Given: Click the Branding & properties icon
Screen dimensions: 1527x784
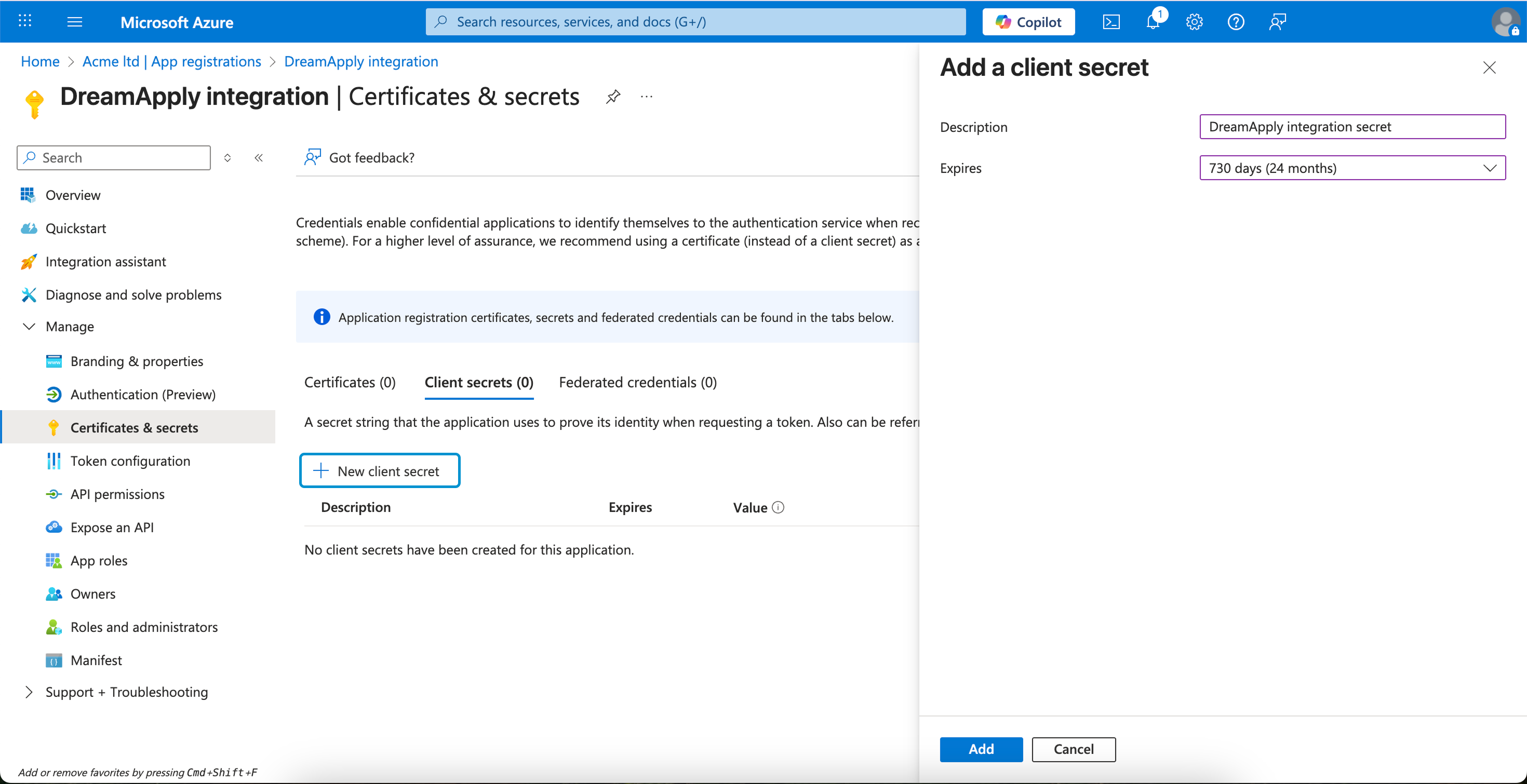Looking at the screenshot, I should click(x=53, y=361).
